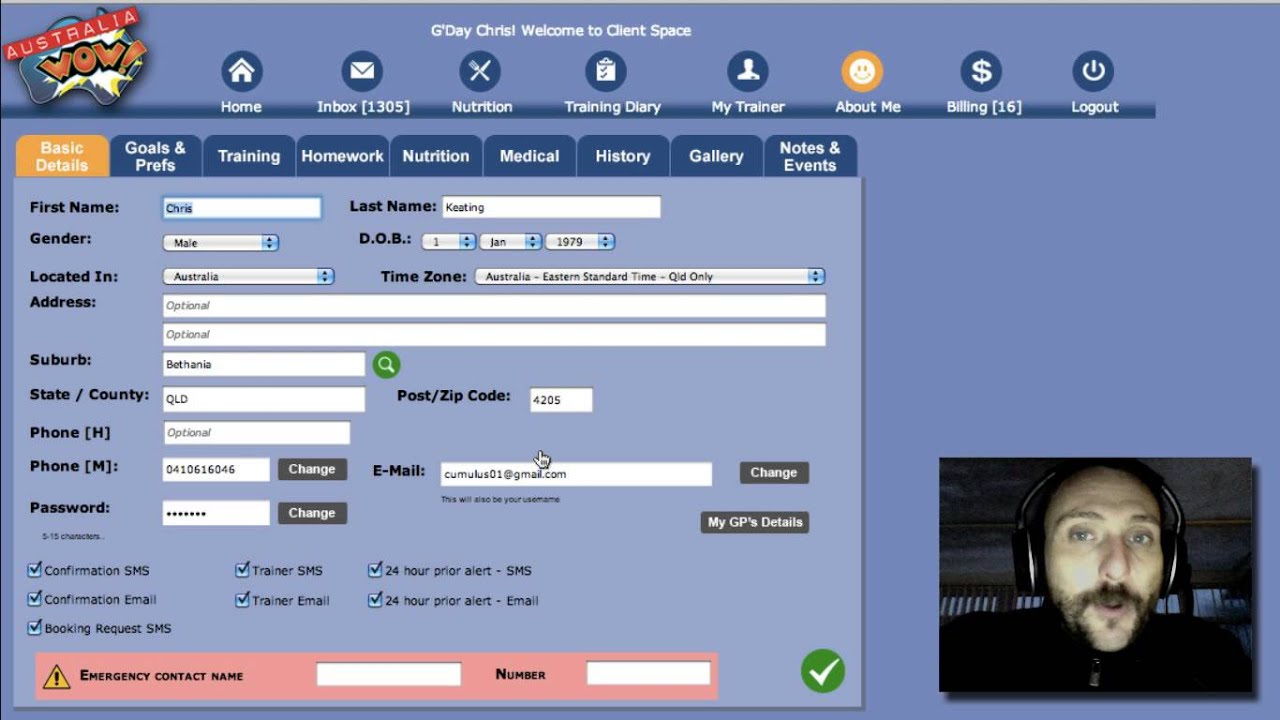Click Change next to Password

tap(312, 513)
